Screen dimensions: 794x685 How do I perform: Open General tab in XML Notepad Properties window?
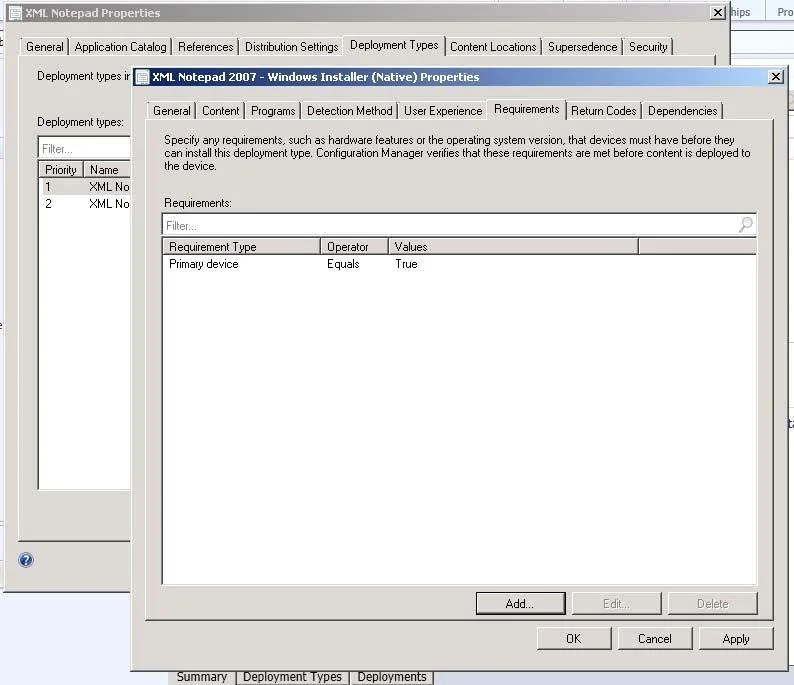pos(45,47)
